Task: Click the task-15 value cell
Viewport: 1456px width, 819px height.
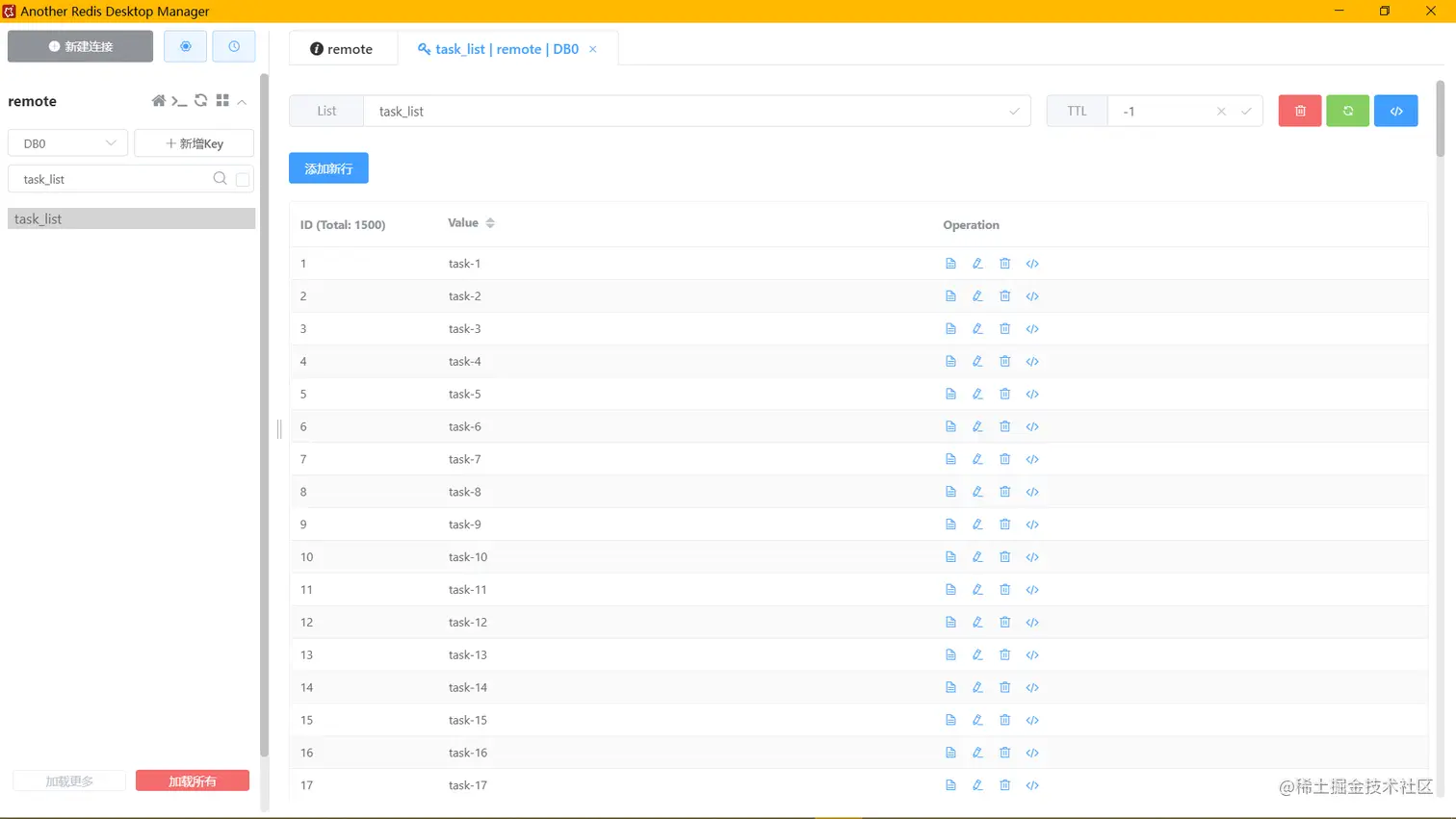Action: (x=468, y=720)
